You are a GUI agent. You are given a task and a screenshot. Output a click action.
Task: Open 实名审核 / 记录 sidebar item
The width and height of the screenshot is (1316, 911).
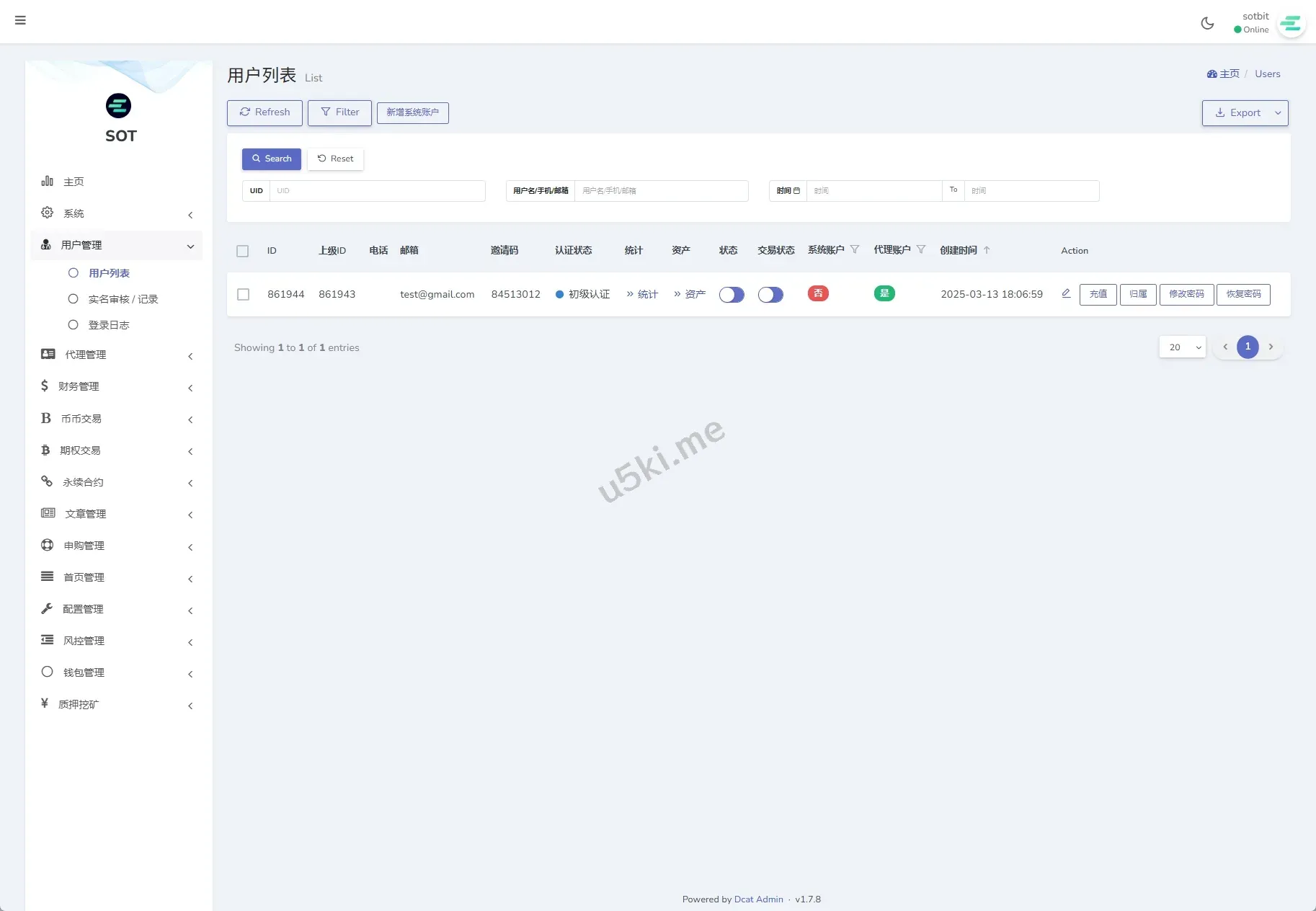(123, 299)
